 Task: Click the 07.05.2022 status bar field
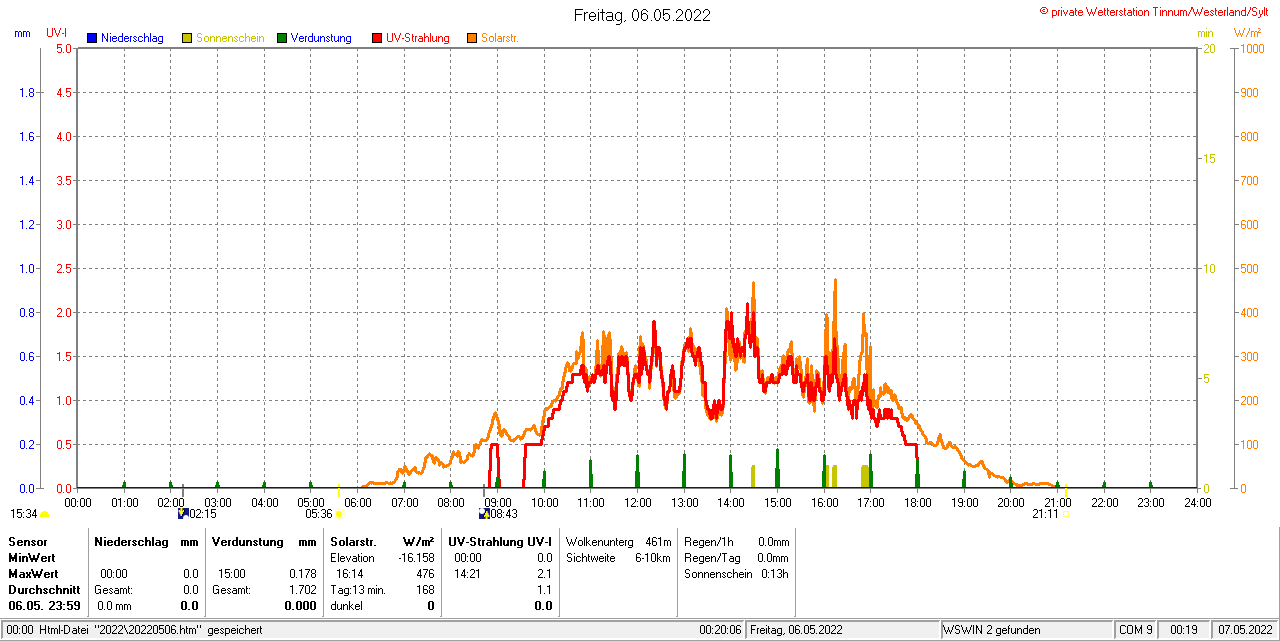click(1243, 630)
